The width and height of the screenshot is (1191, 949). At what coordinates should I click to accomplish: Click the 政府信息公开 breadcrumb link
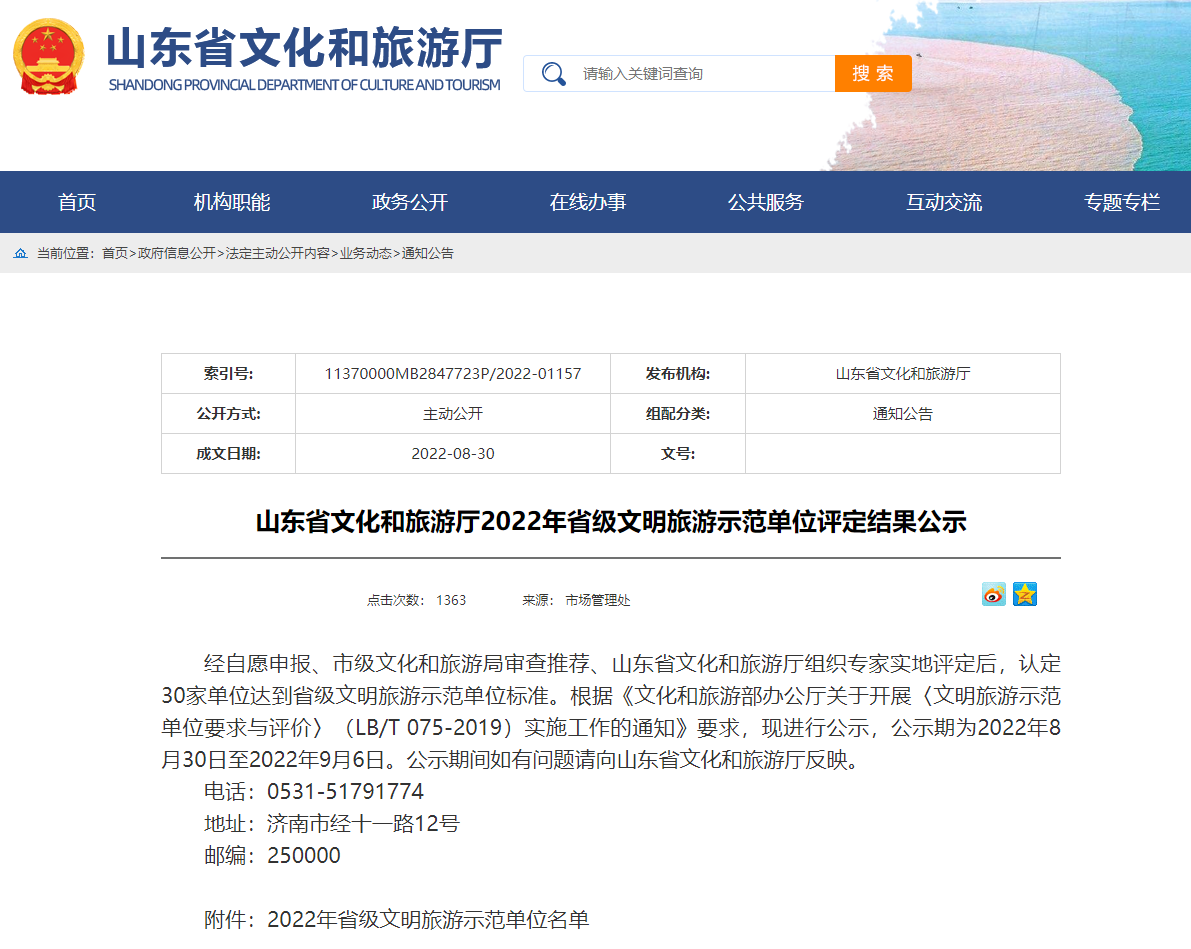click(177, 253)
